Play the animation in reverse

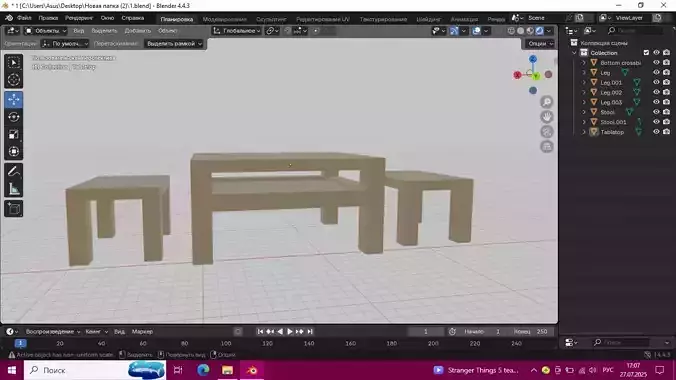[x=280, y=332]
